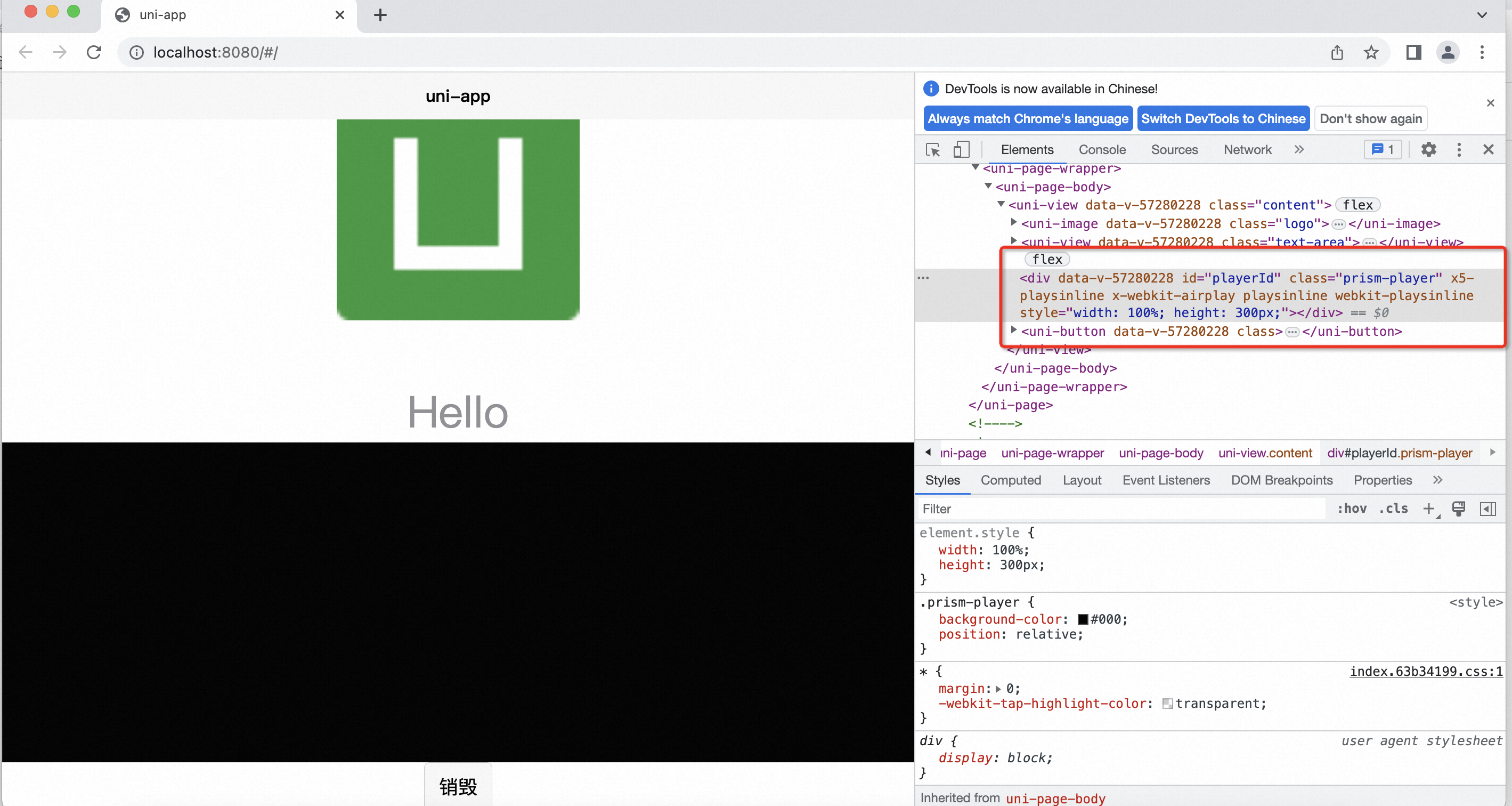Toggle the computed styles sidebar

[x=1487, y=509]
